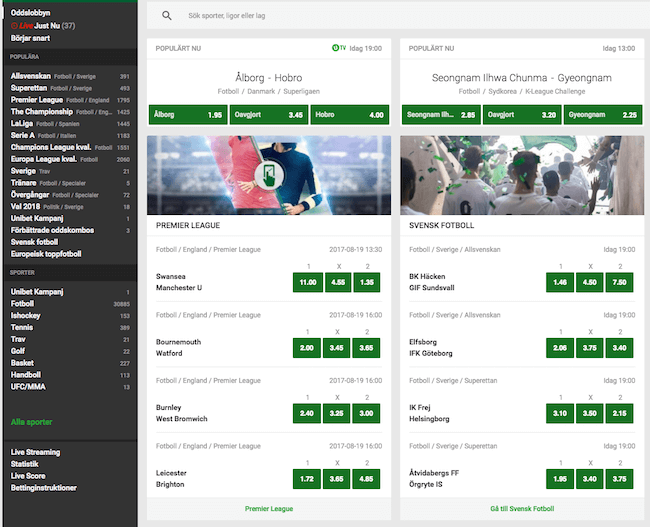The image size is (650, 527).
Task: Open Oddslobbyn in sidebar
Action: [x=30, y=13]
